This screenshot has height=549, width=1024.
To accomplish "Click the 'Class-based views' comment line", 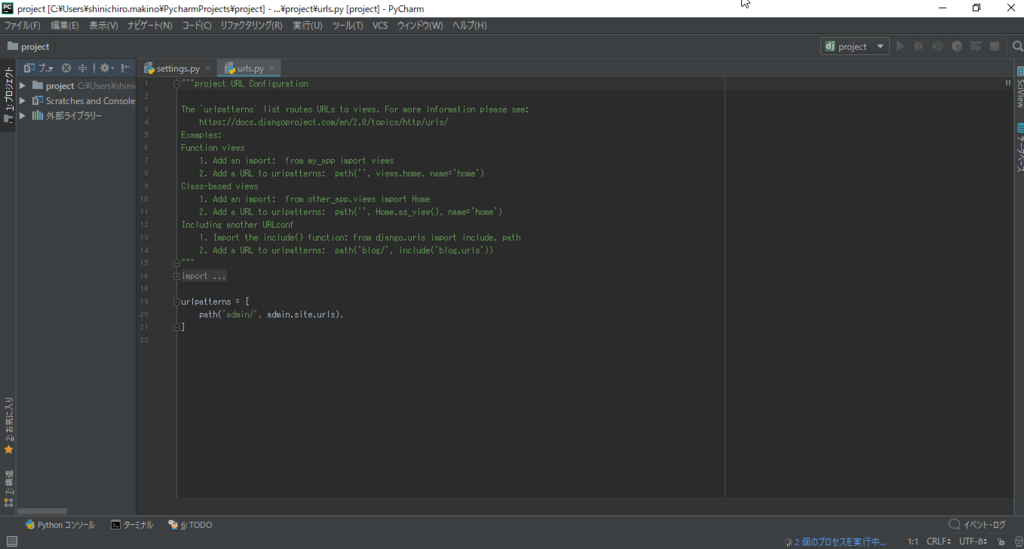I will pos(219,186).
